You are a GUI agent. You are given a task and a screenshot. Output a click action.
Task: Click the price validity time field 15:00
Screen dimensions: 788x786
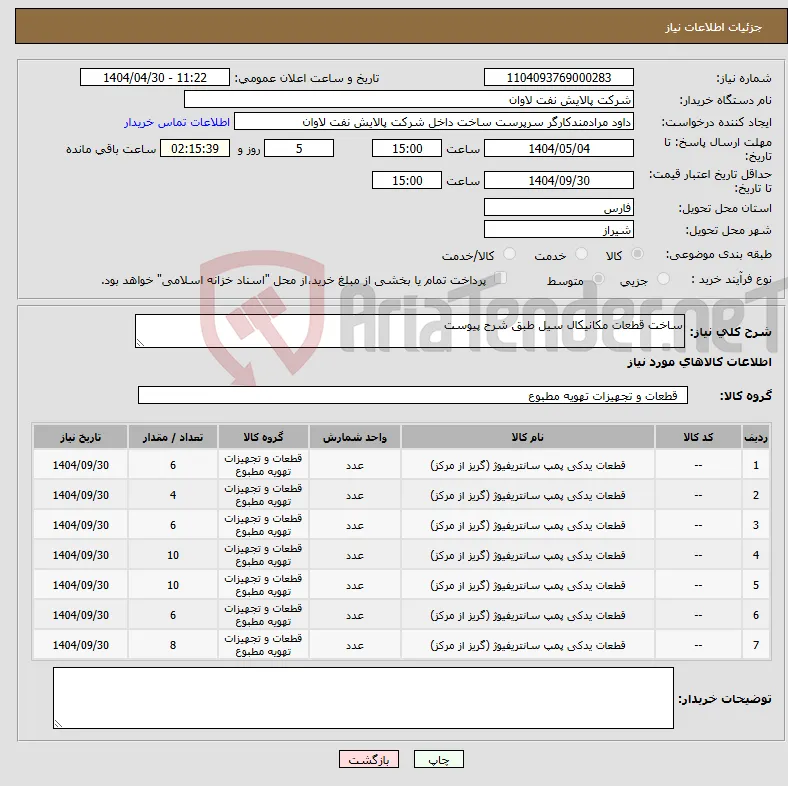point(407,180)
